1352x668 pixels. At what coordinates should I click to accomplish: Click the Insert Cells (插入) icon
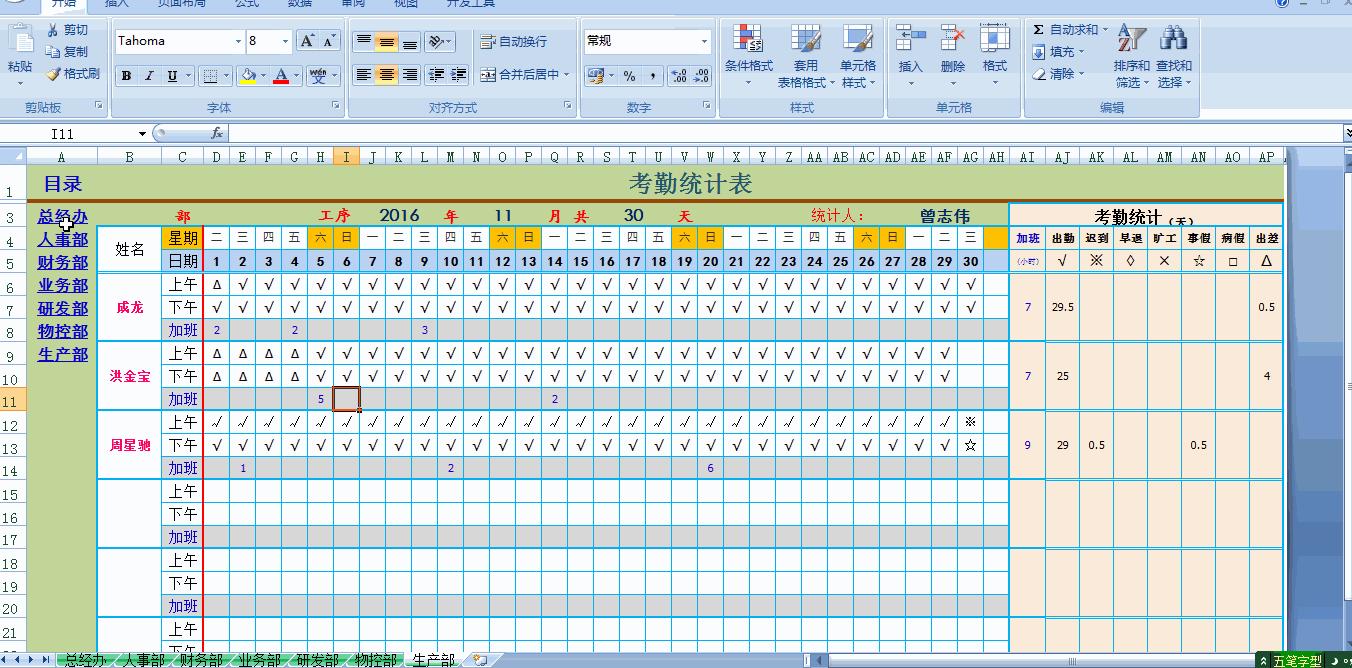(x=910, y=40)
